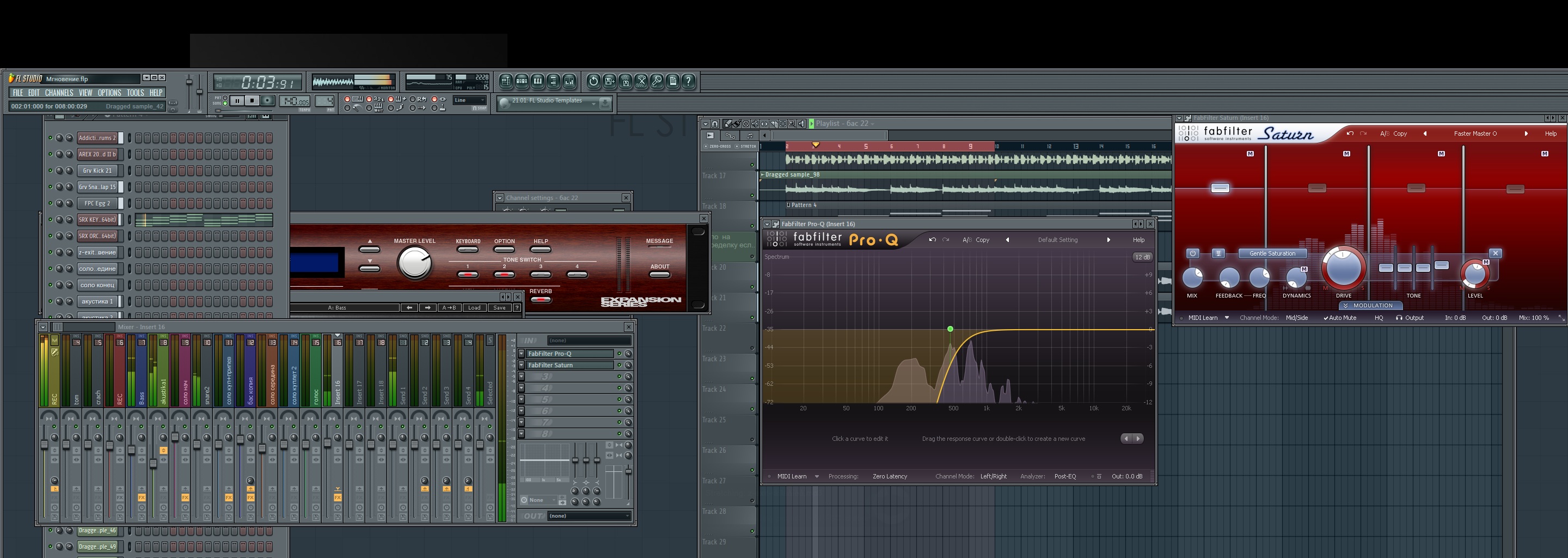Open the mixer window from the toolbar
This screenshot has height=558, width=1568.
569,81
